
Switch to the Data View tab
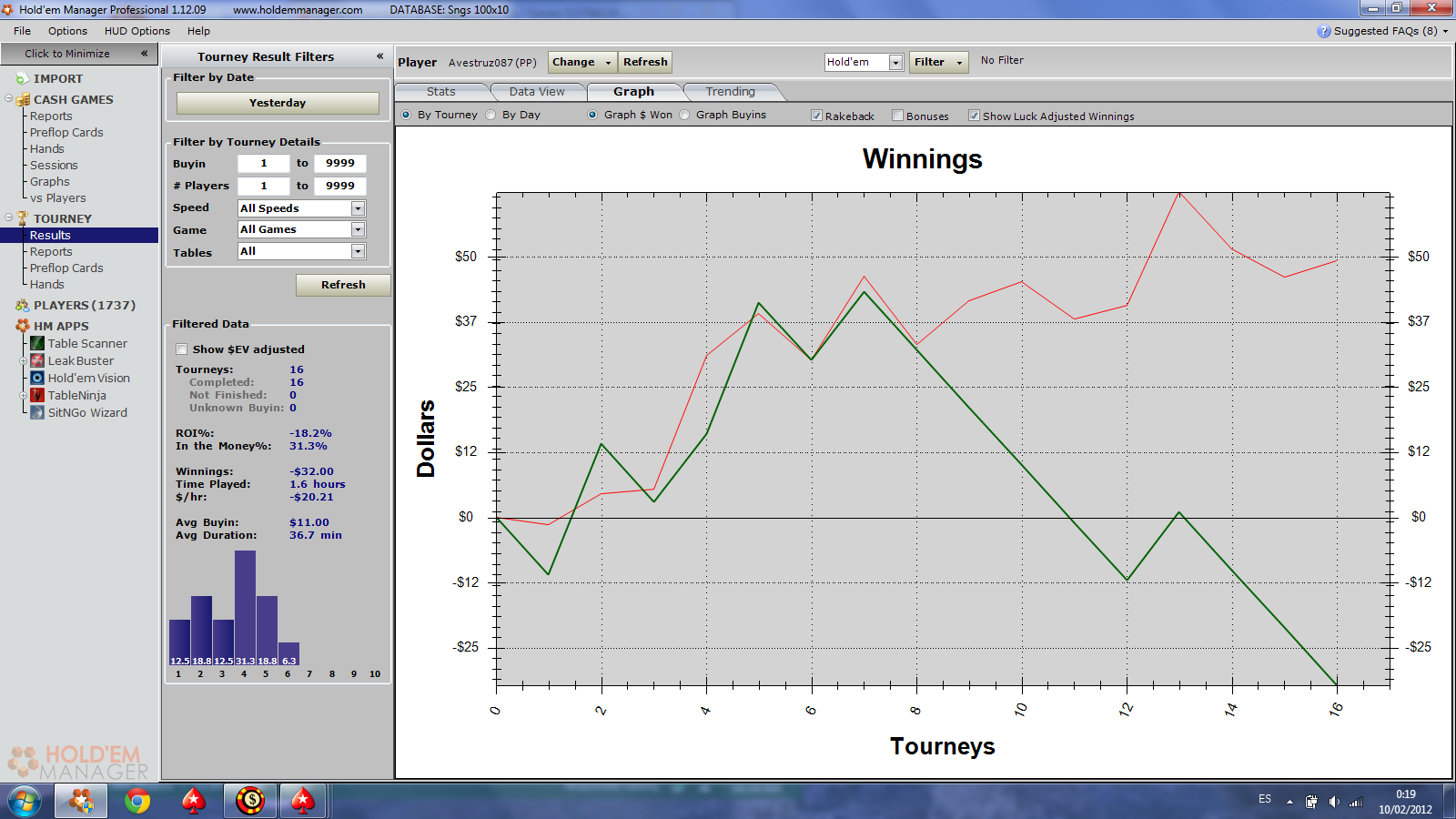coord(537,92)
